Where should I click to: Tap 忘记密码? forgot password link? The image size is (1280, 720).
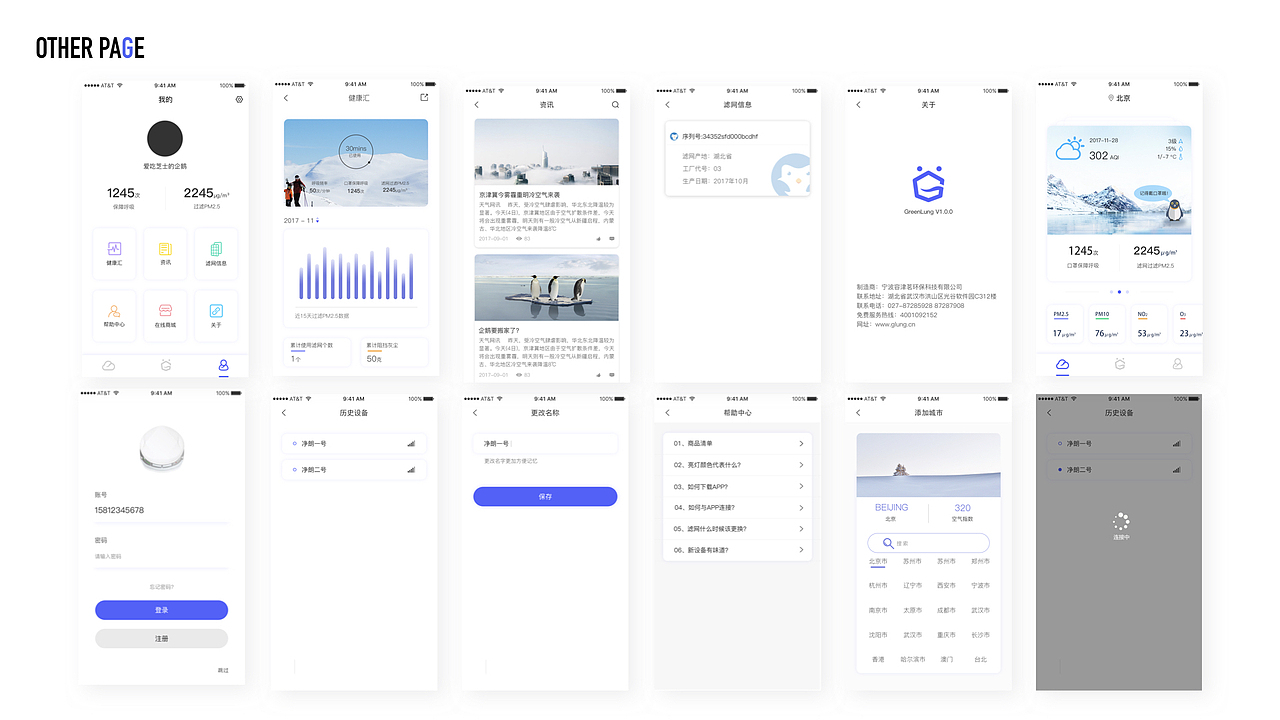click(161, 587)
